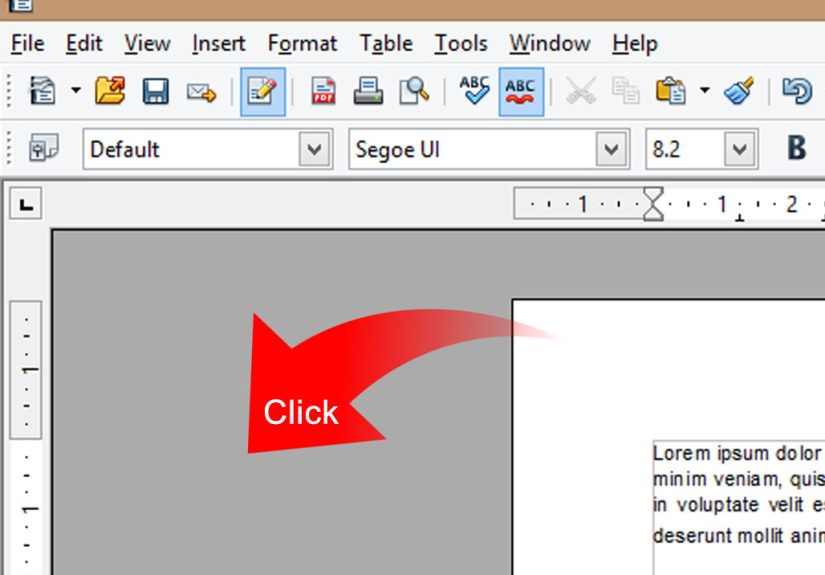Click the Document as E-mail icon
This screenshot has width=825, height=575.
(x=202, y=93)
